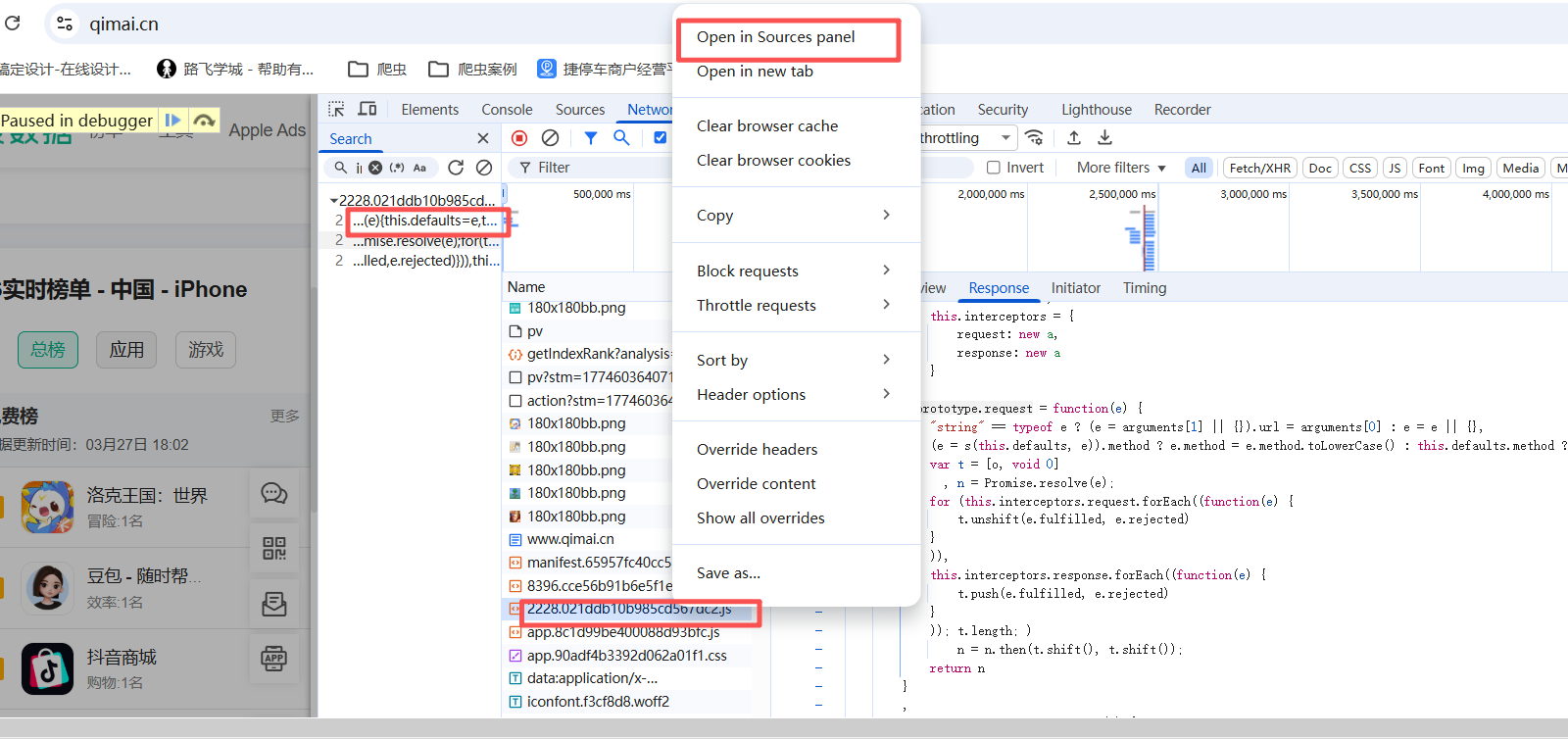Expand the Block requests submenu

796,271
